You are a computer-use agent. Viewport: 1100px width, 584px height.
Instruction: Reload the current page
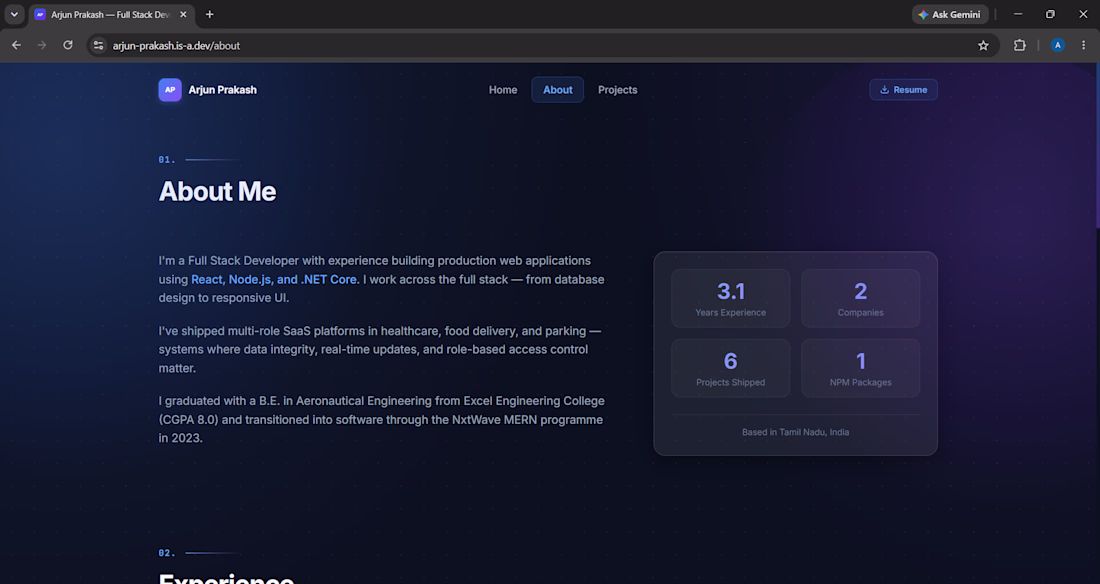[68, 45]
